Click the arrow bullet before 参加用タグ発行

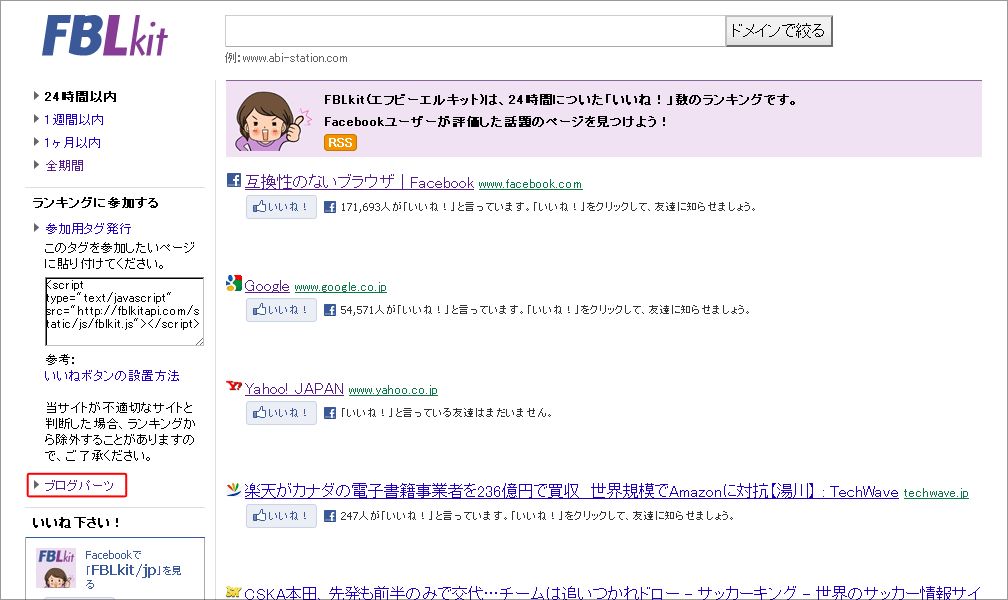36,228
